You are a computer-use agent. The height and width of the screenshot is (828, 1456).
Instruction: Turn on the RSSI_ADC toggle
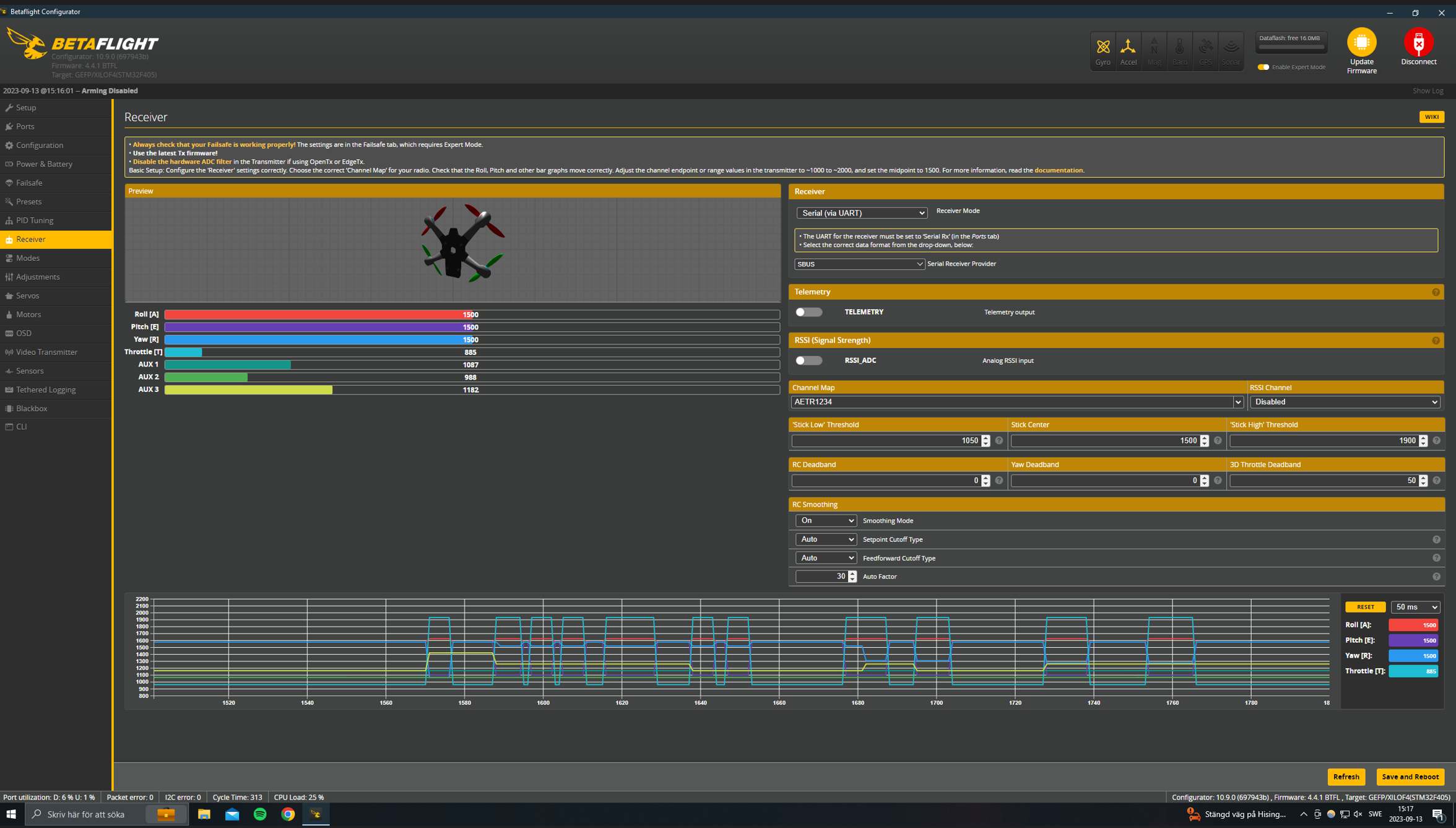click(808, 360)
